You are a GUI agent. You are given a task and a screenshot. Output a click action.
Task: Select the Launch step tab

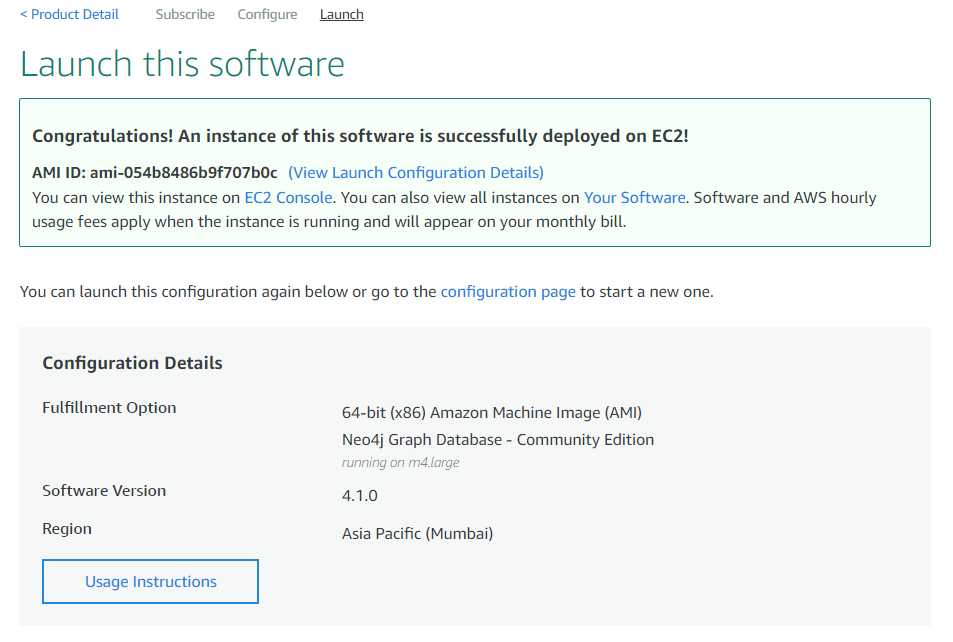341,15
